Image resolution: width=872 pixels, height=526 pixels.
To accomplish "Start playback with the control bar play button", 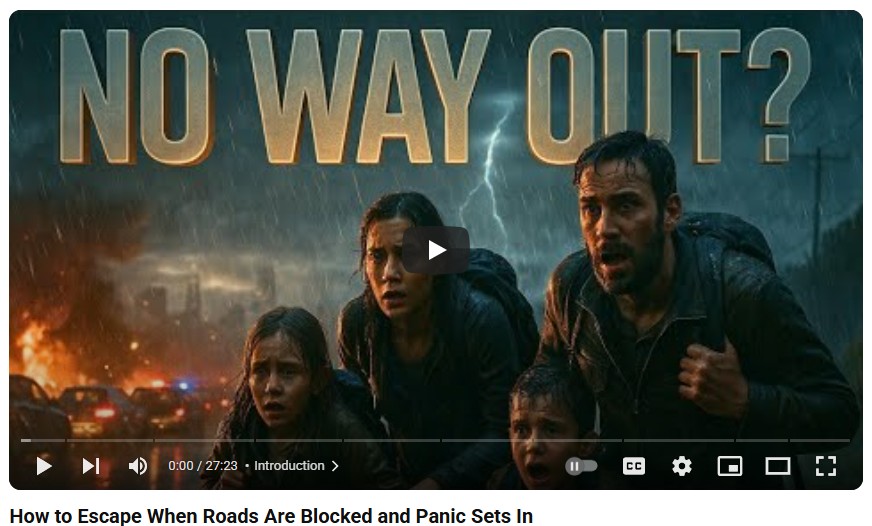I will [44, 466].
